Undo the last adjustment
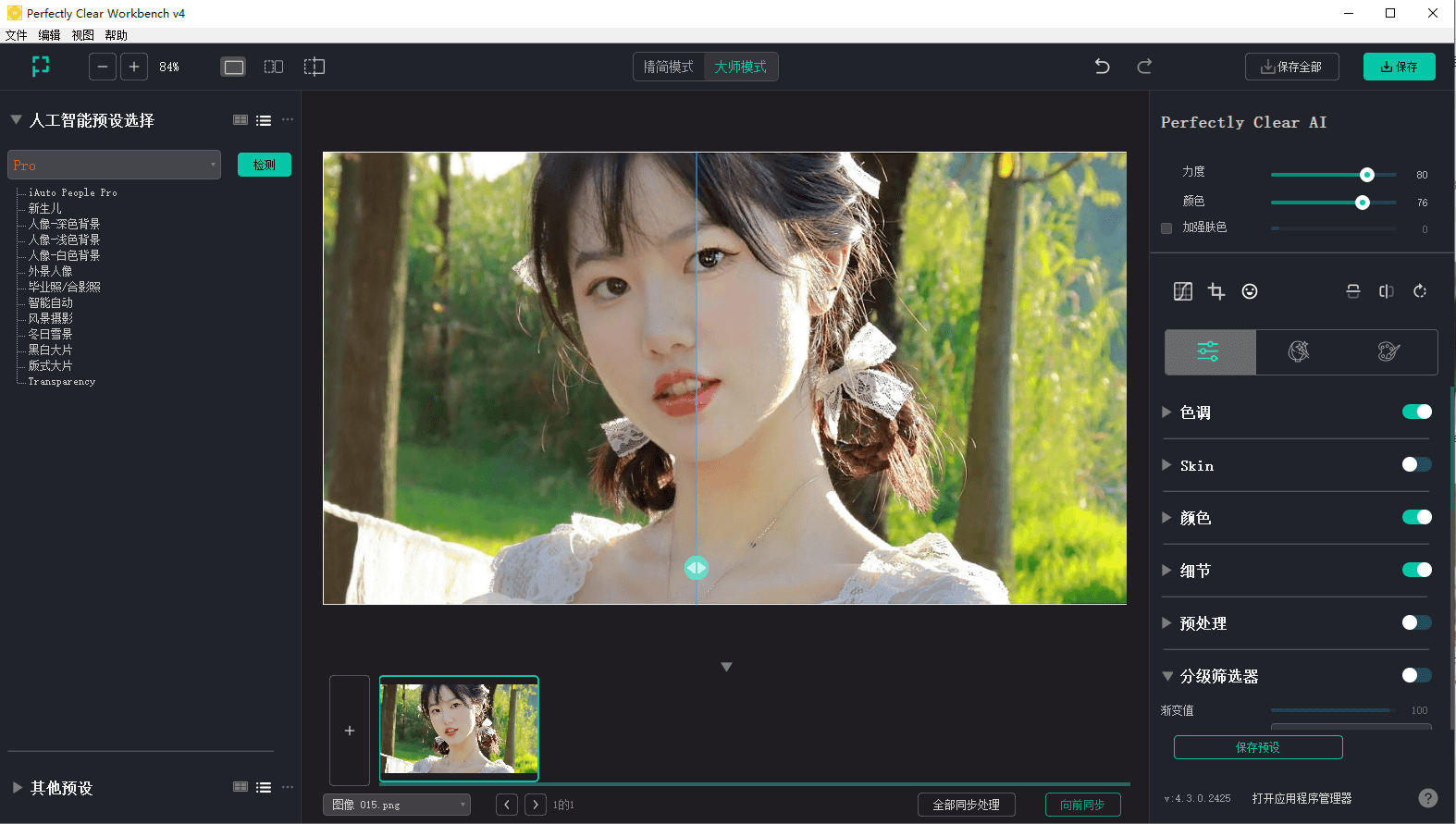The image size is (1456, 824). [1102, 67]
